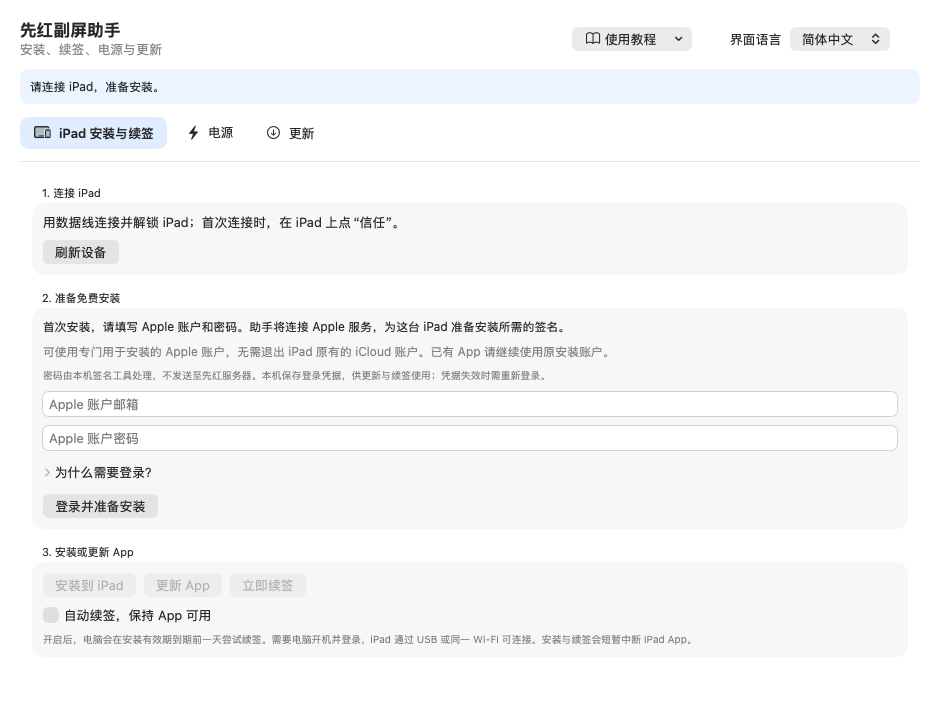Click the 立即续签 button

267,585
